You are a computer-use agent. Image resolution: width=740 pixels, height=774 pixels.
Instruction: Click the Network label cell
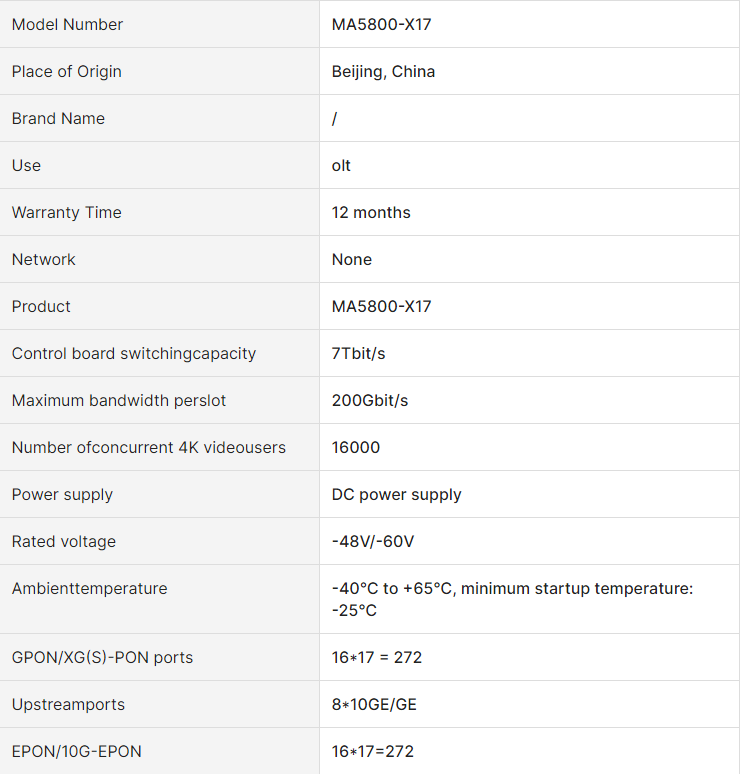point(159,259)
